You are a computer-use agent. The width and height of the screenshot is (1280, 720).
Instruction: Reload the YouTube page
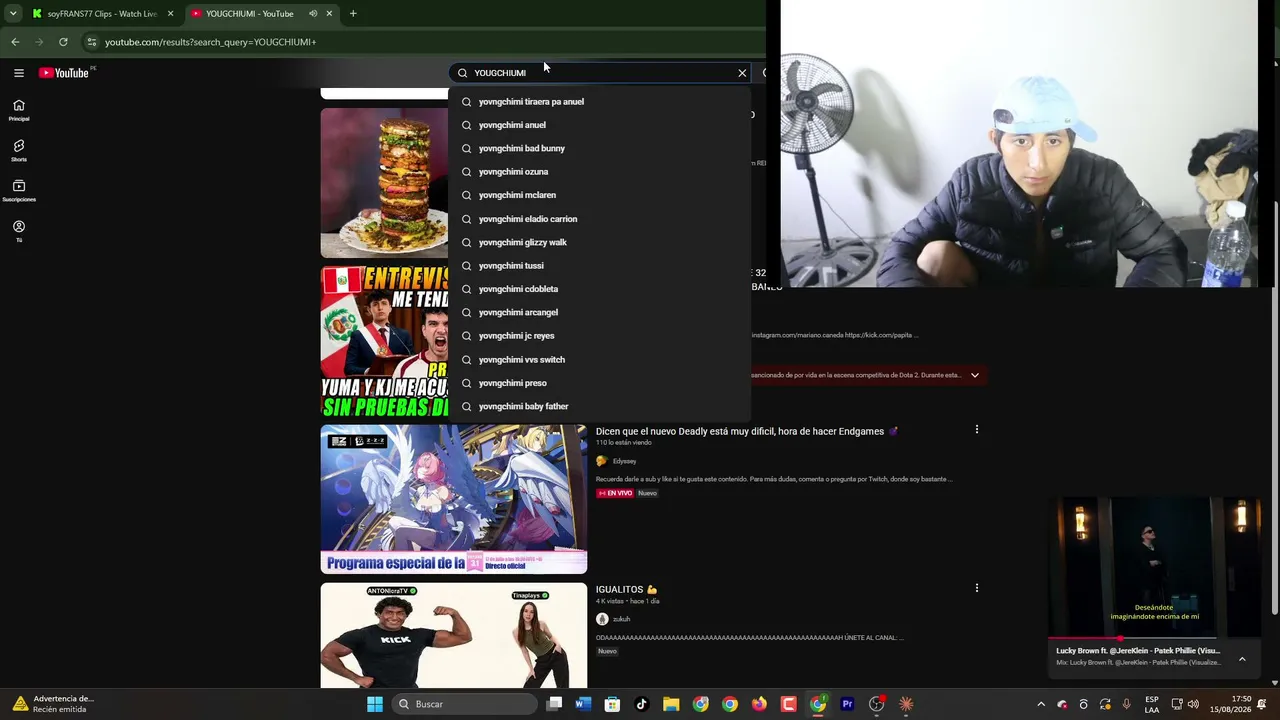[63, 42]
